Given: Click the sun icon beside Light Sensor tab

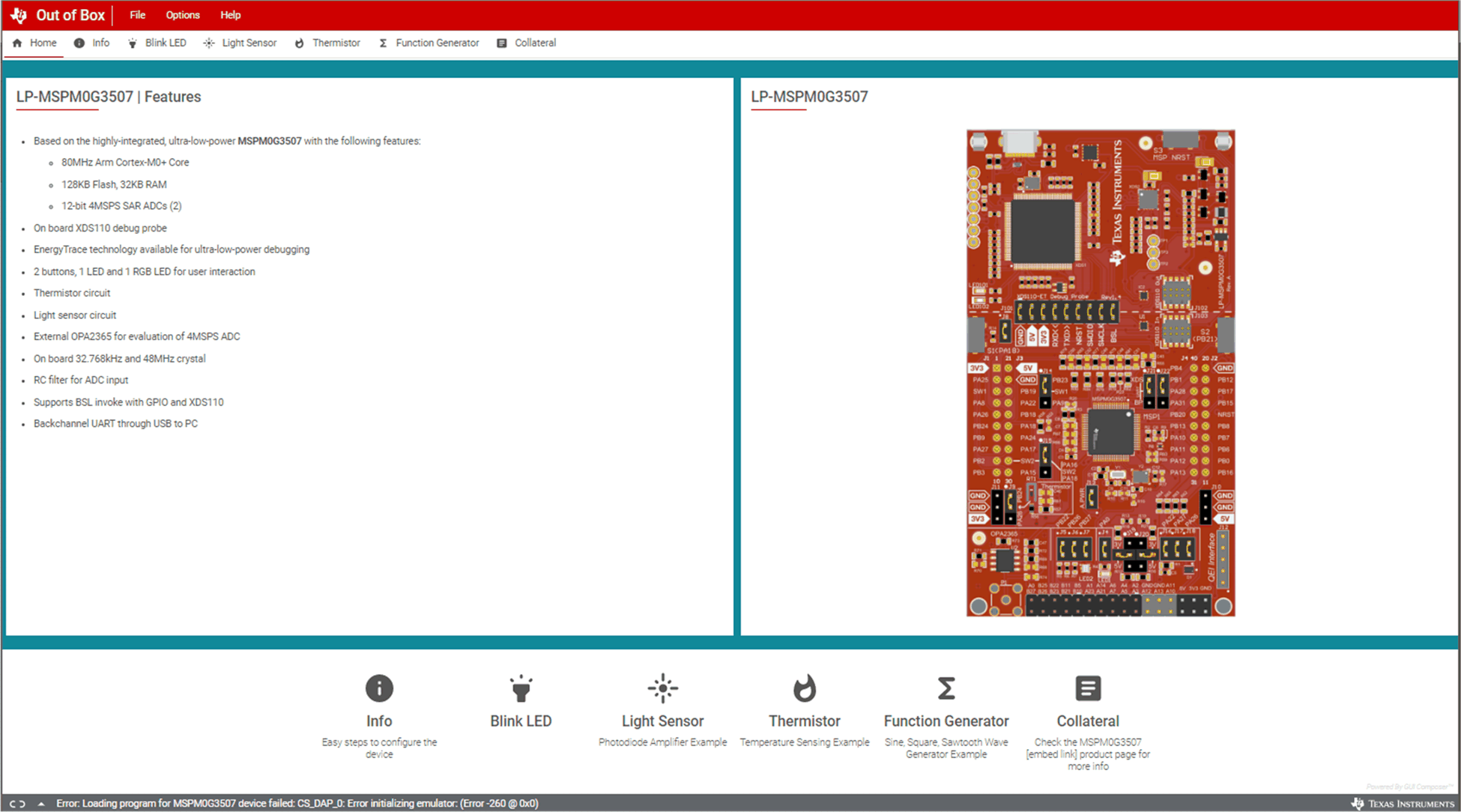Looking at the screenshot, I should pos(209,43).
